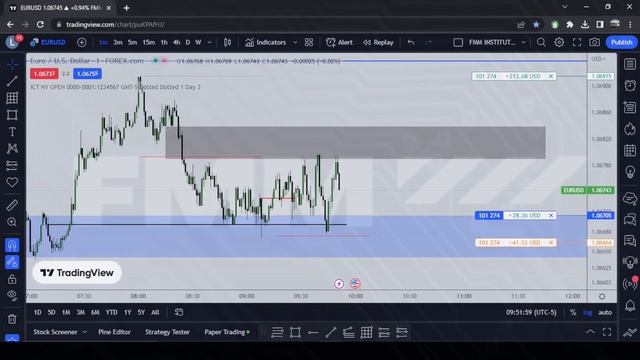Toggle log scale
Image resolution: width=640 pixels, height=360 pixels.
coord(587,312)
